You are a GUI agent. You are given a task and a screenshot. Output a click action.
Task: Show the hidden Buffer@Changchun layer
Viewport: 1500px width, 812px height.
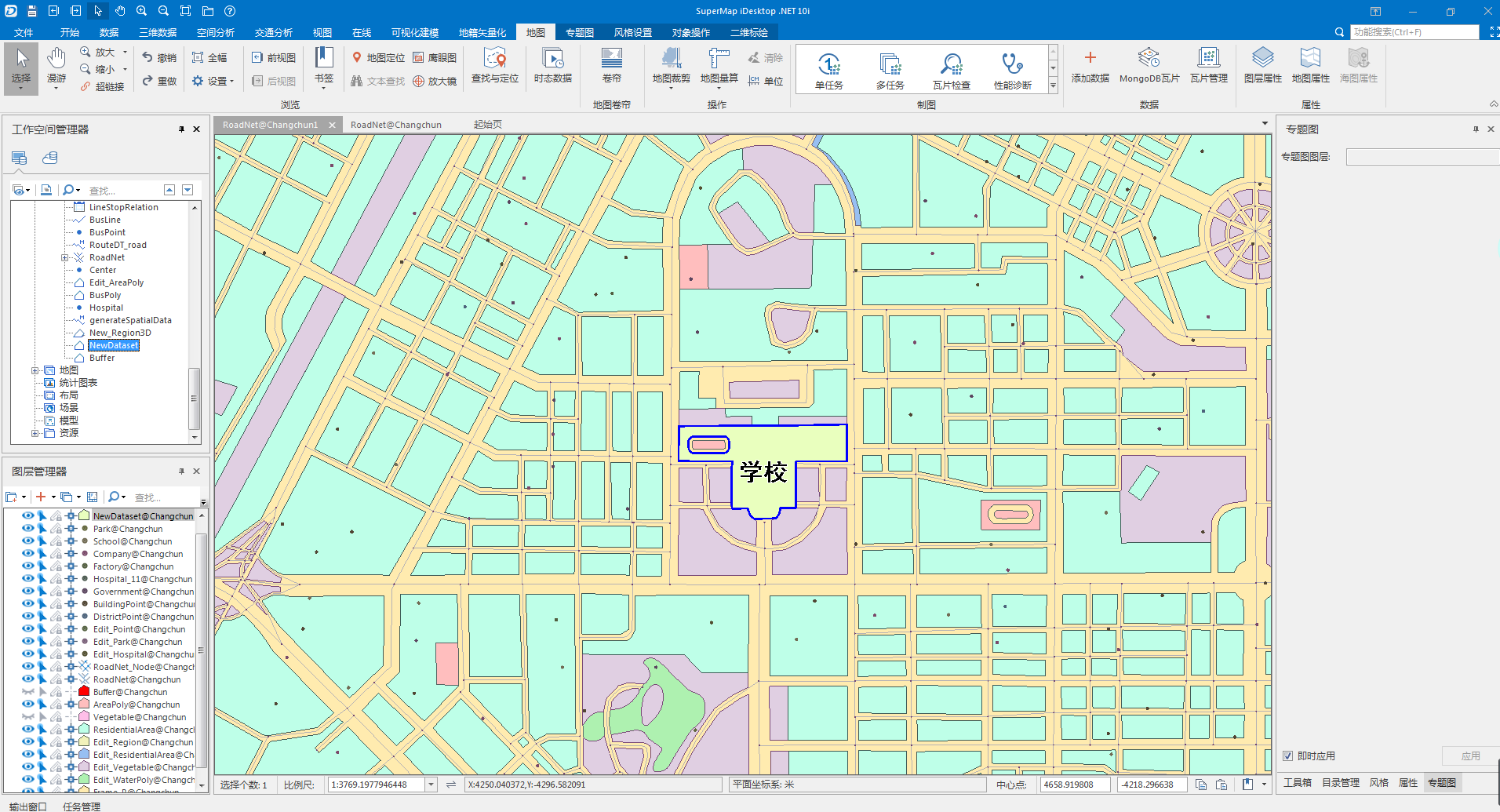pyautogui.click(x=28, y=692)
